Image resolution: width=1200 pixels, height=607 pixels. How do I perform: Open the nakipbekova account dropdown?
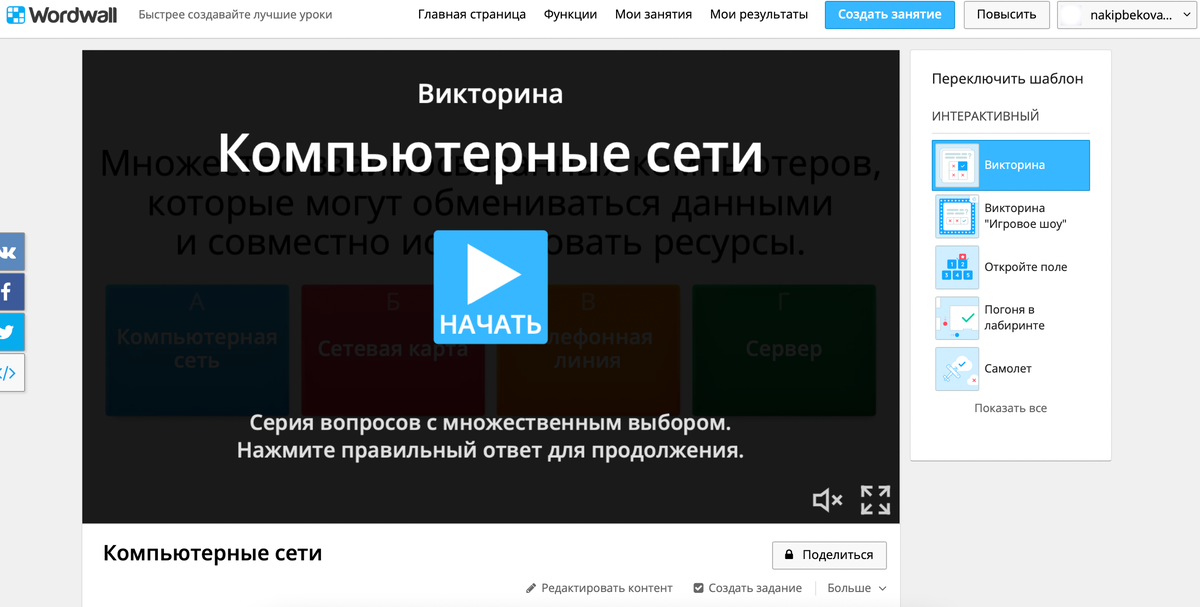point(1128,15)
